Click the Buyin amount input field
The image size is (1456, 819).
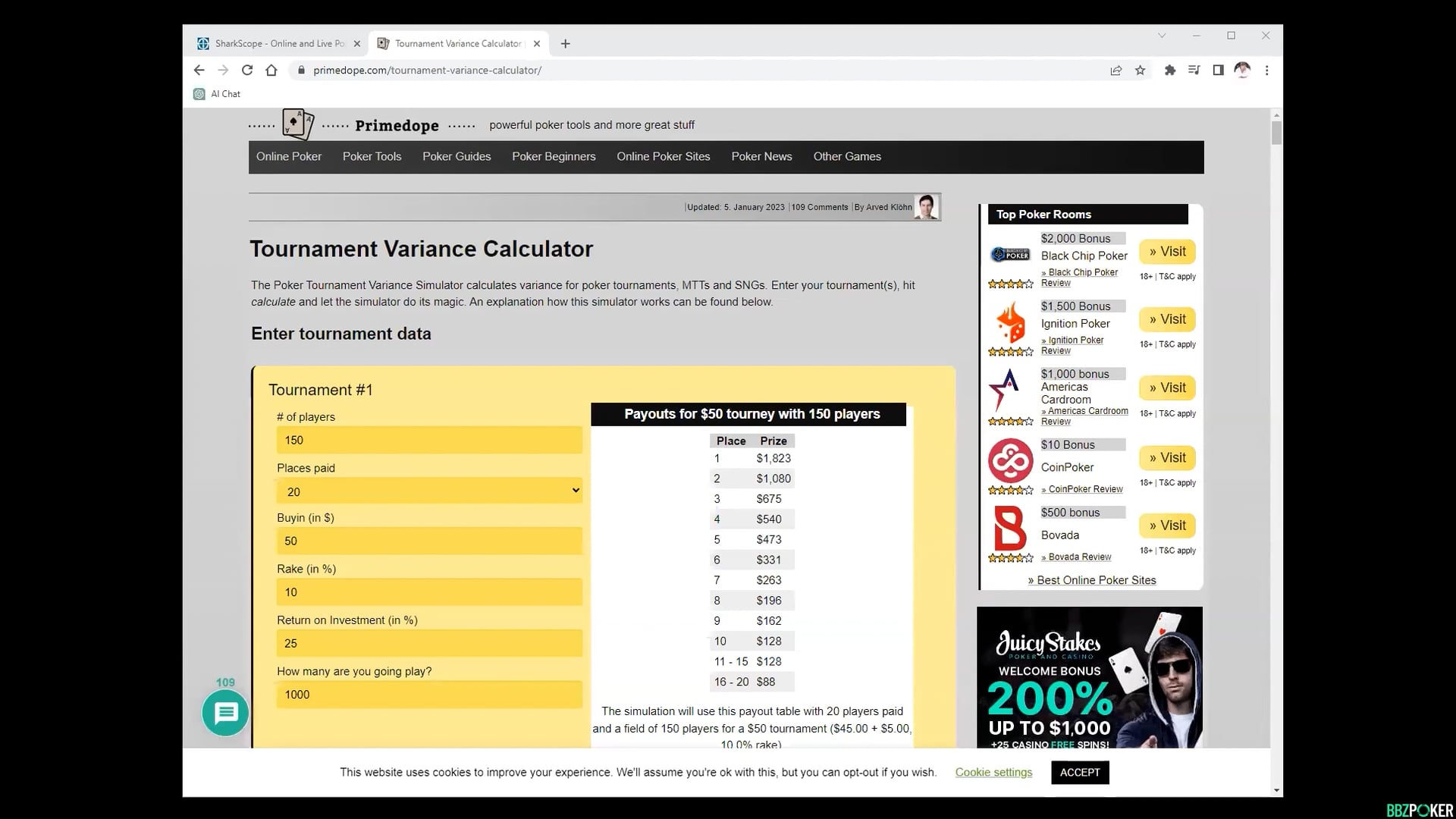pos(428,541)
